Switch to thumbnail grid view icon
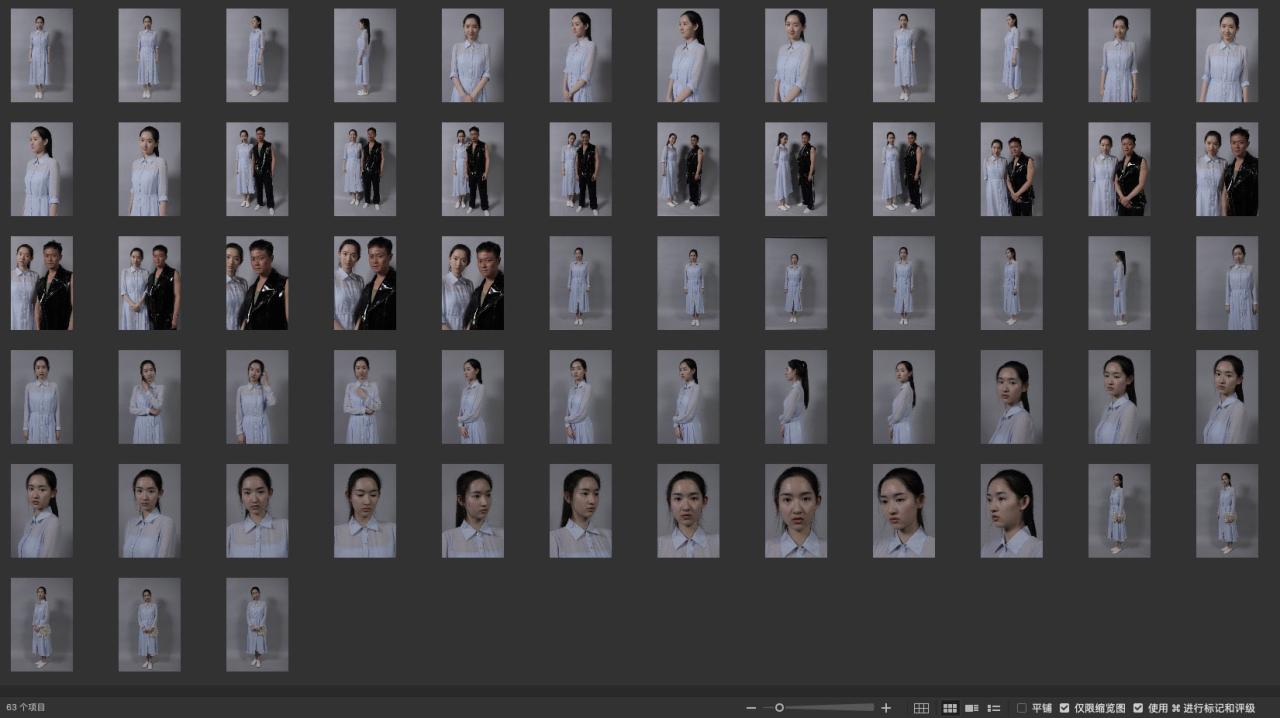 click(950, 708)
